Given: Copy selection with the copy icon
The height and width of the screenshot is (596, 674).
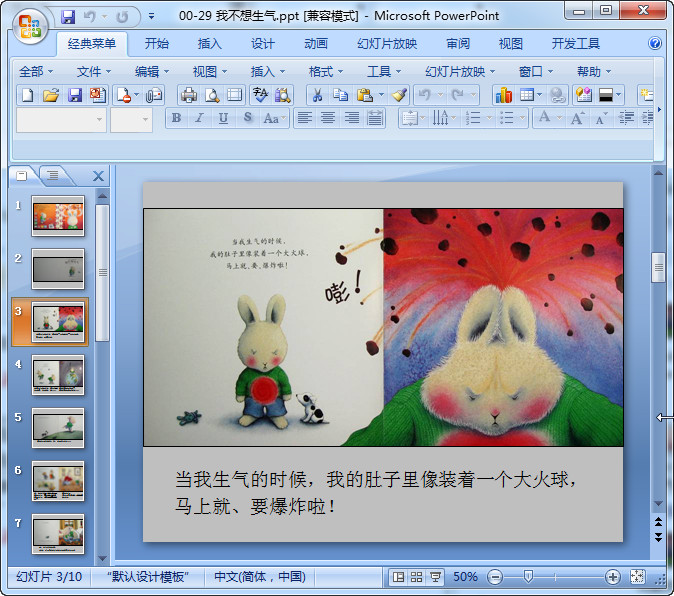Looking at the screenshot, I should 340,95.
